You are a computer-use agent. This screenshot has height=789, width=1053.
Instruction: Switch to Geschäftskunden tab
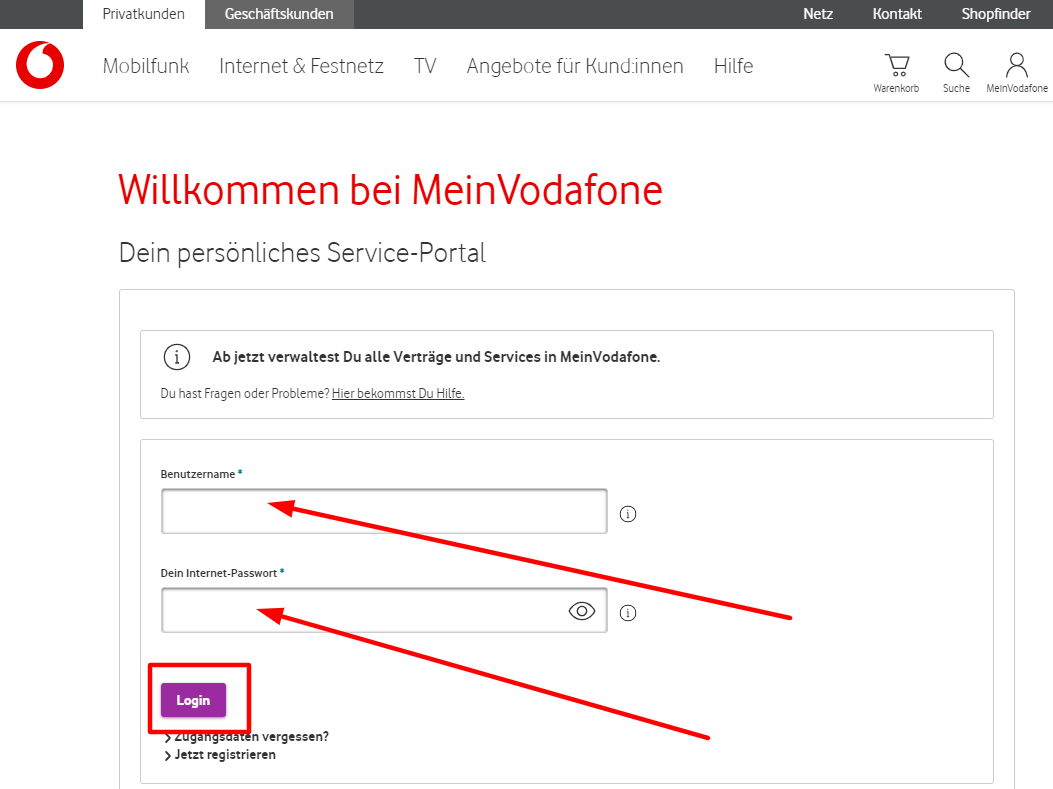coord(279,14)
